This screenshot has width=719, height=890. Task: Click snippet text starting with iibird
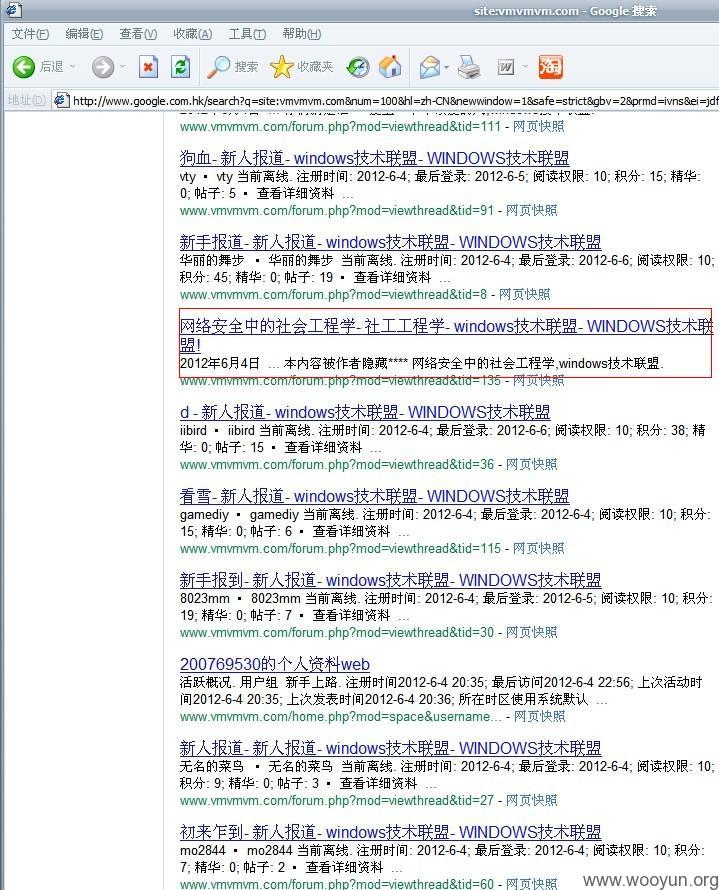pos(443,439)
